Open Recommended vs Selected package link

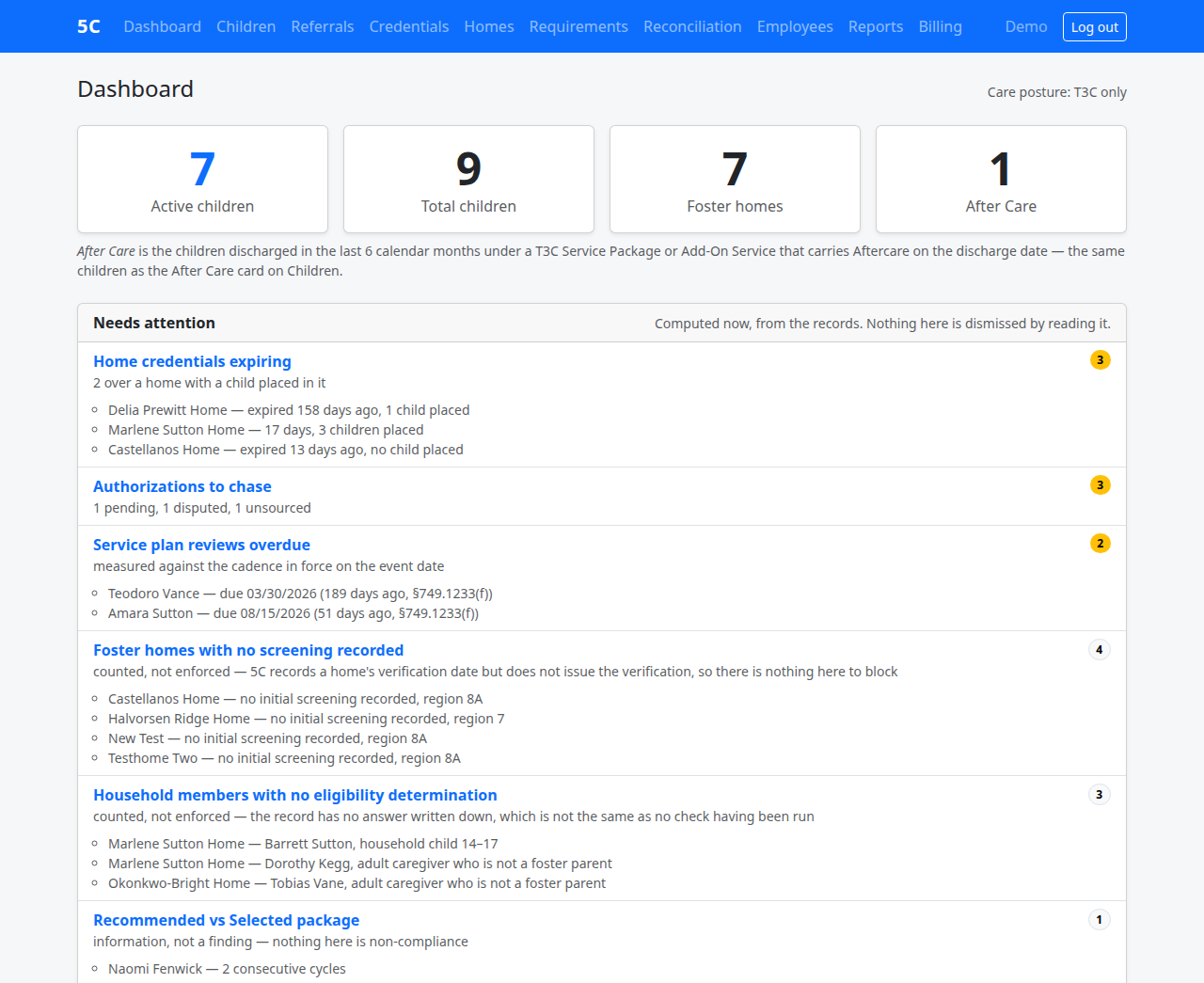pyautogui.click(x=226, y=920)
